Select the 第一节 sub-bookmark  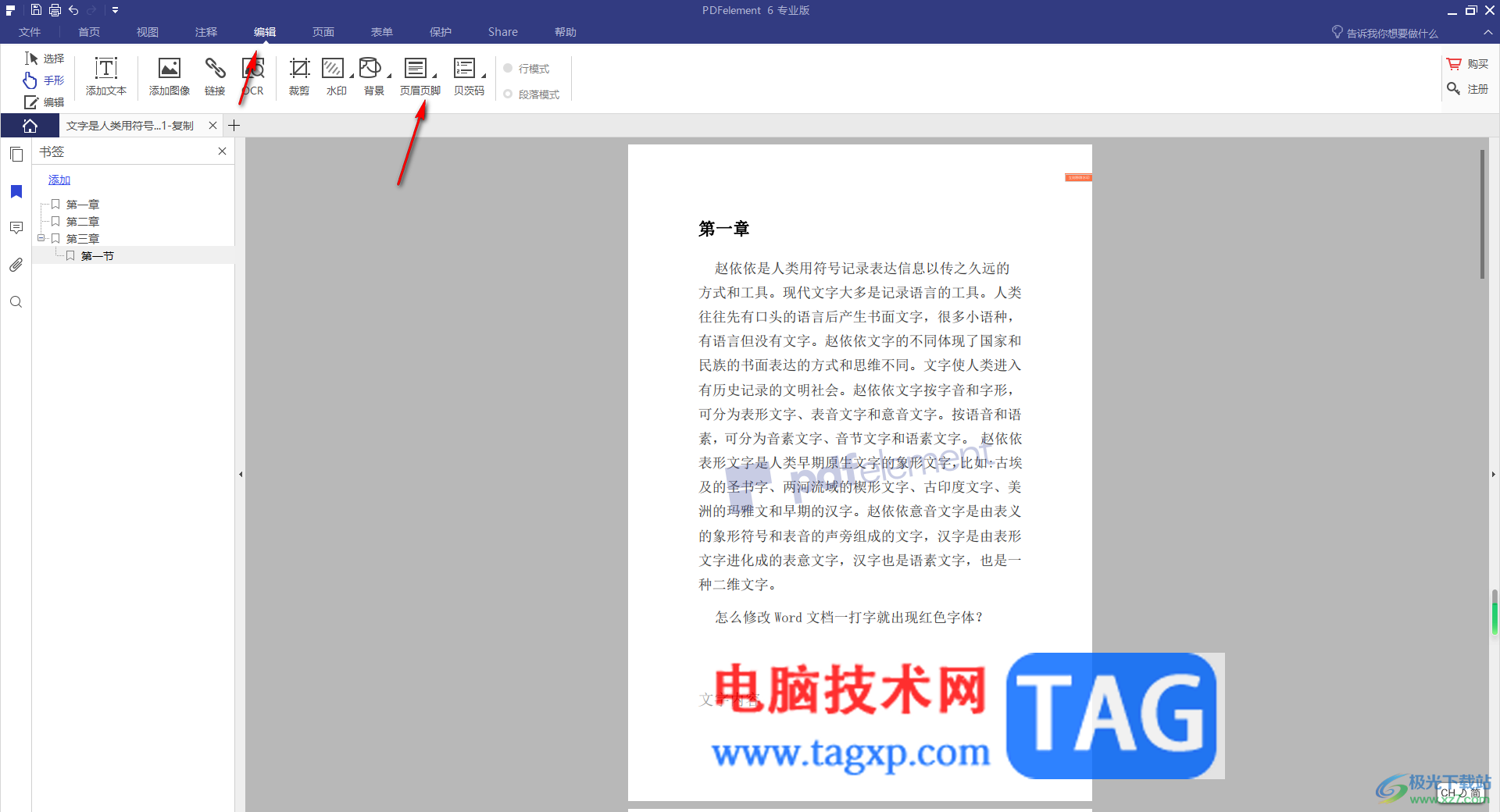click(x=98, y=256)
